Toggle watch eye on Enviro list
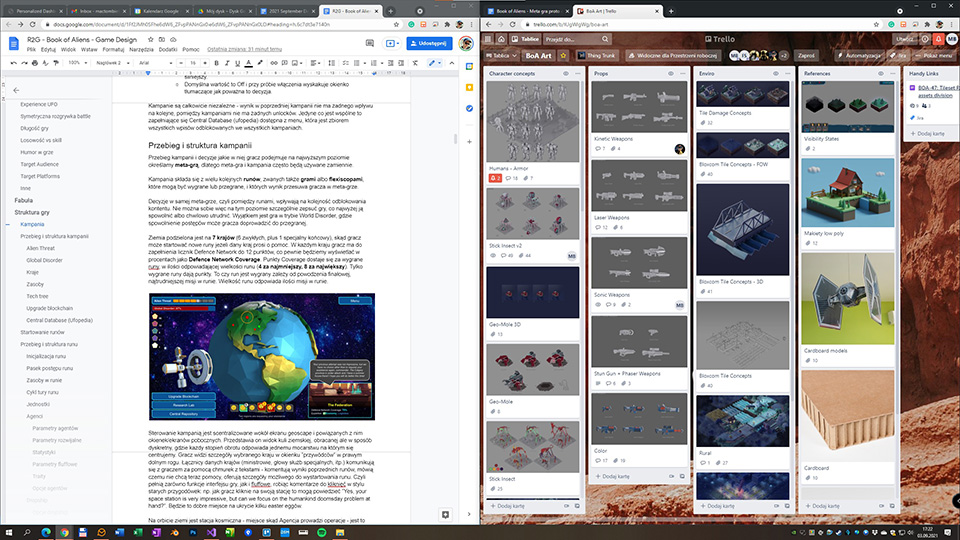The height and width of the screenshot is (540, 960). 776,73
